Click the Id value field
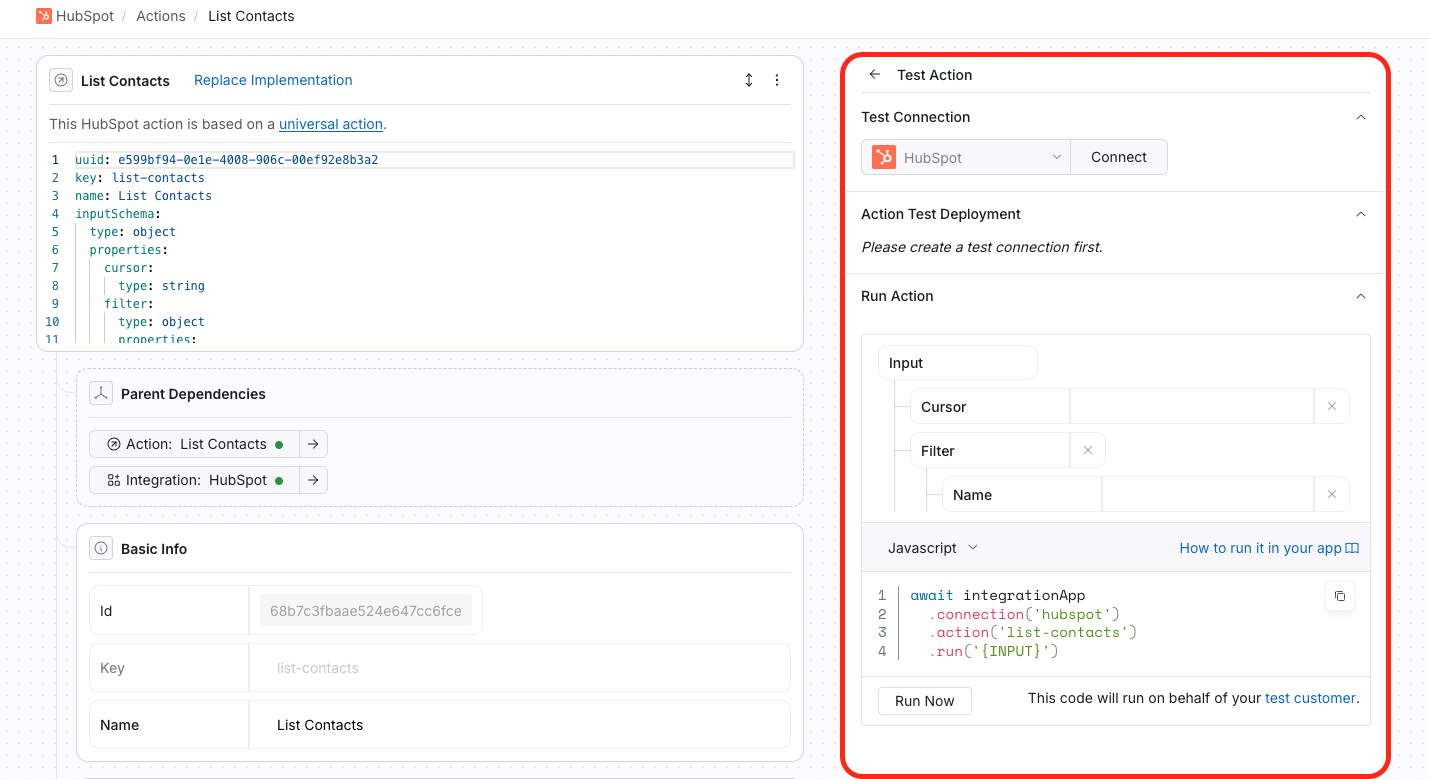Screen dimensions: 1429x779 [x=366, y=610]
